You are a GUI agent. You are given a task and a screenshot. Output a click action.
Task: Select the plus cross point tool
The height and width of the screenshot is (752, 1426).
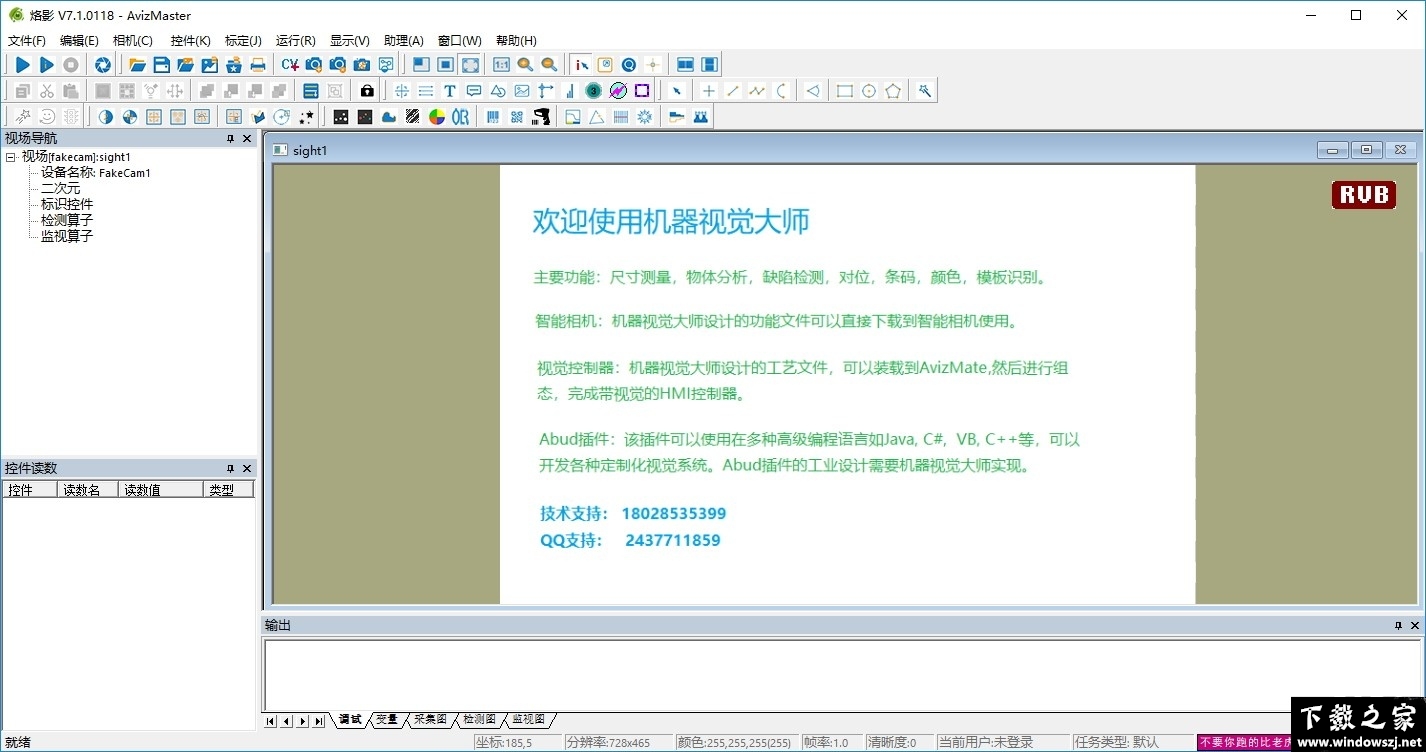[709, 91]
